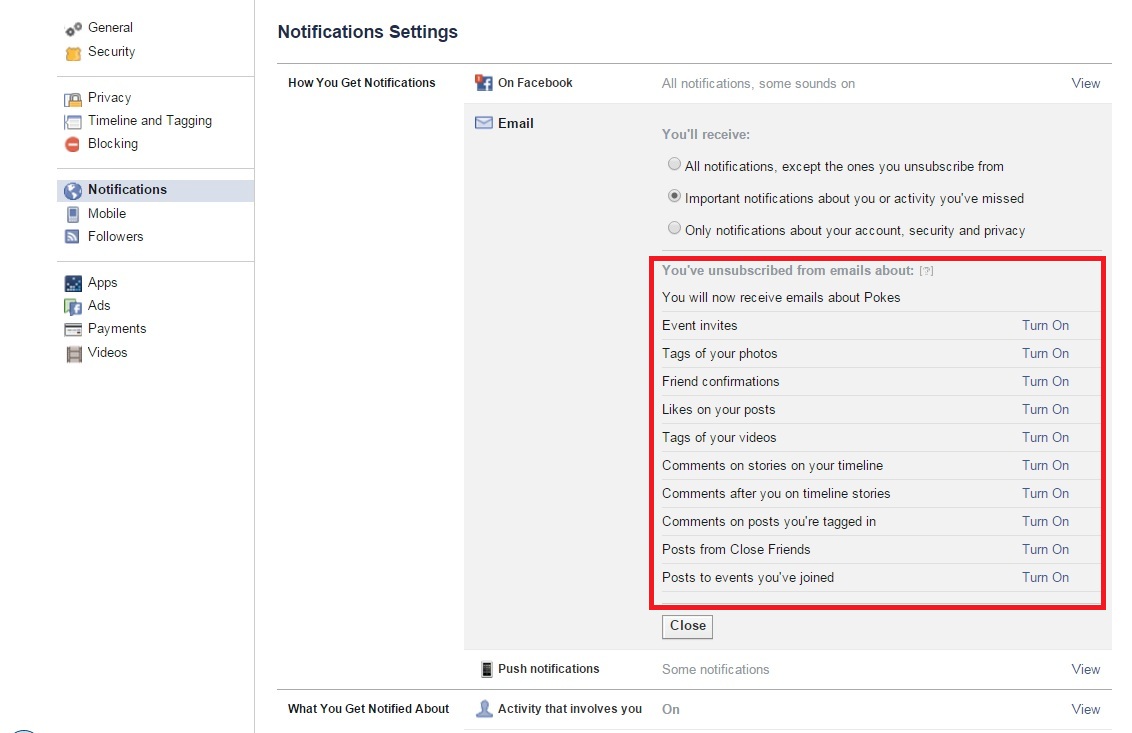Click the Apps icon in sidebar
The height and width of the screenshot is (733, 1132).
[73, 283]
